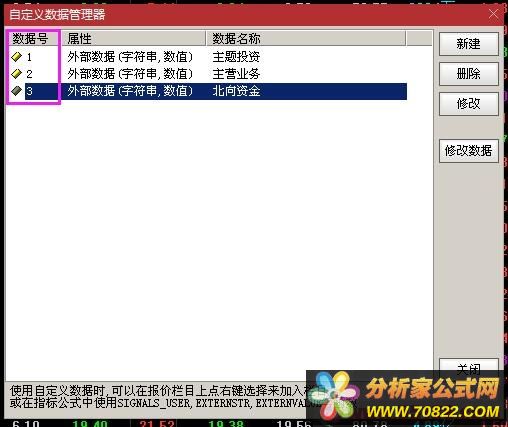Create new custom data with 新建
The width and height of the screenshot is (508, 427).
pos(469,44)
